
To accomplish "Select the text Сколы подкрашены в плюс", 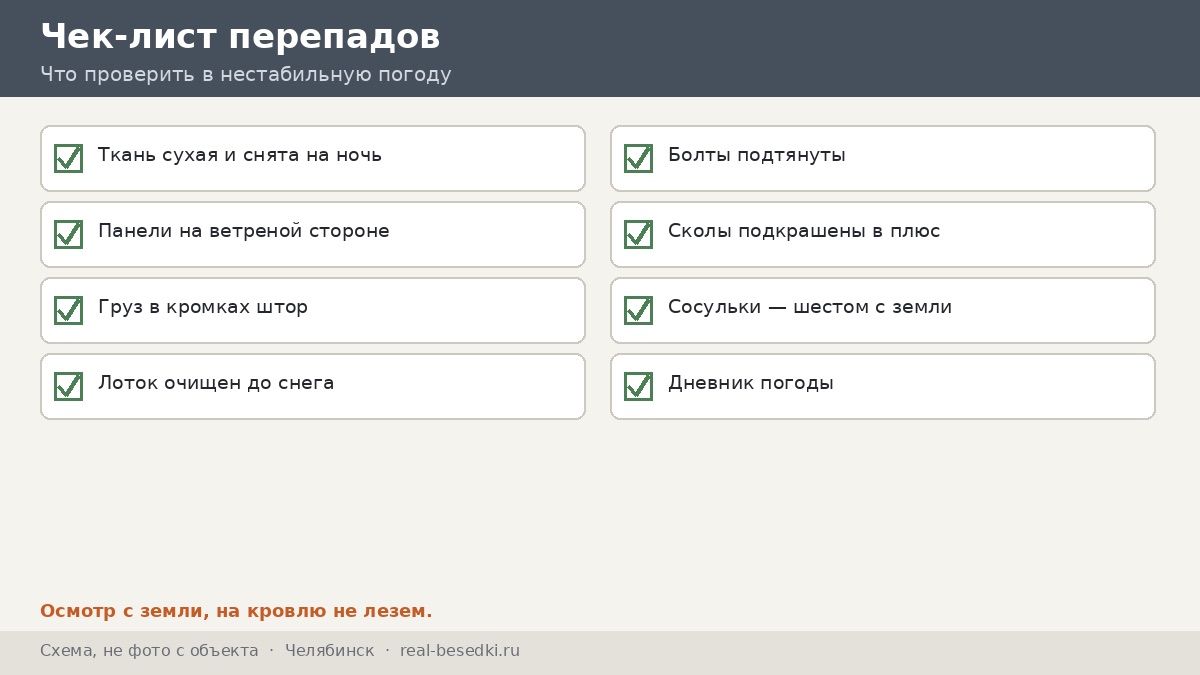I will click(804, 232).
